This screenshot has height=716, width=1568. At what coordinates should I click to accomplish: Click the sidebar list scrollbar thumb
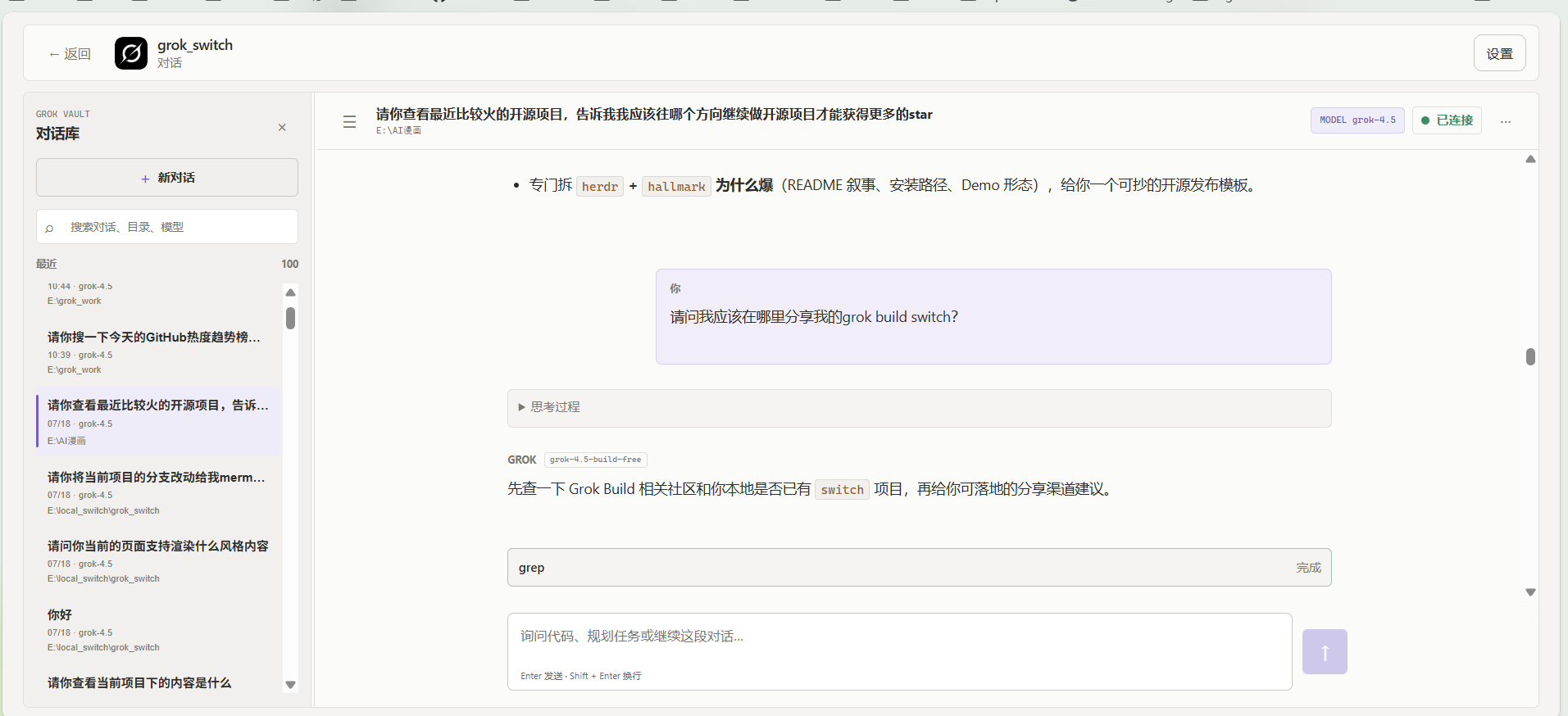290,318
